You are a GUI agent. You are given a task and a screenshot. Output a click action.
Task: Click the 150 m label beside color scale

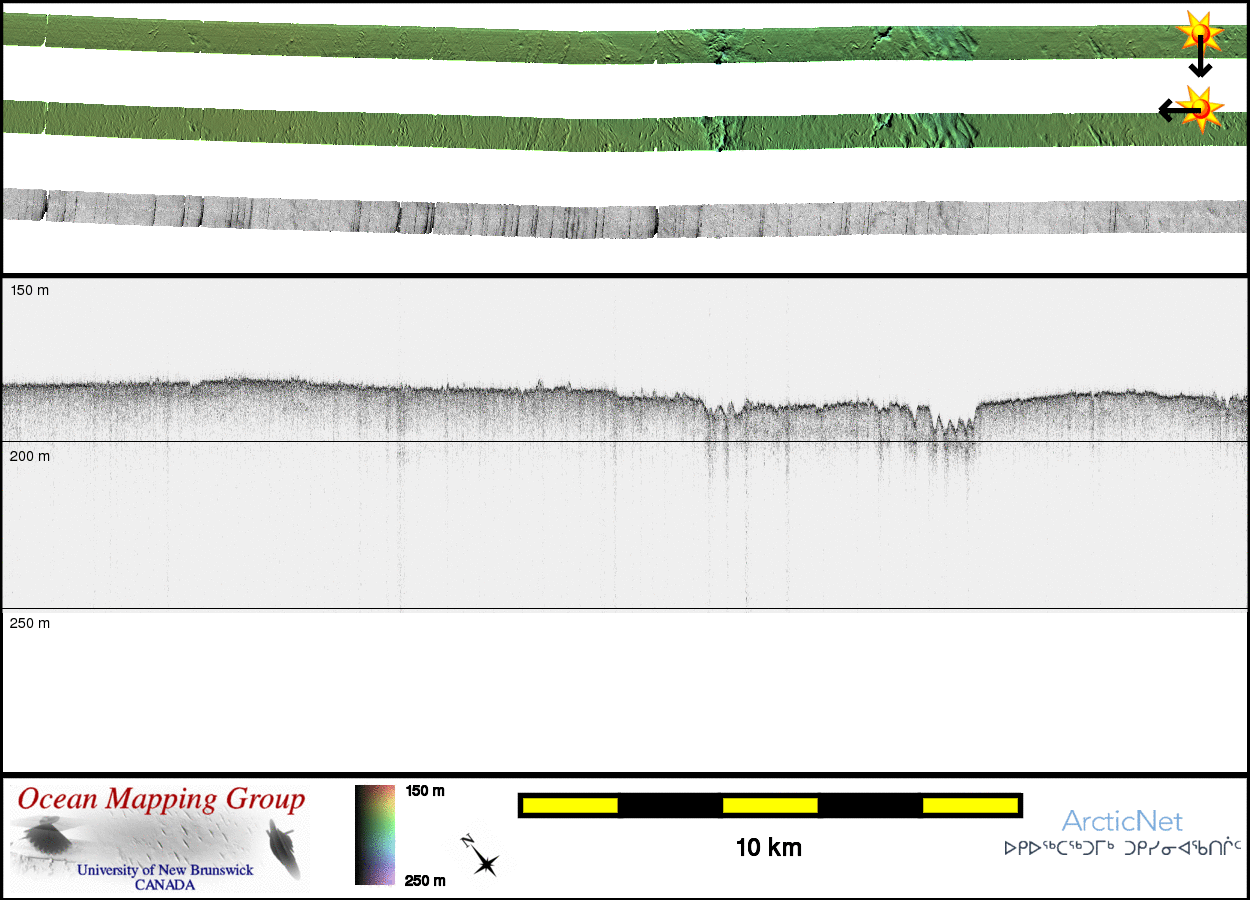(425, 791)
